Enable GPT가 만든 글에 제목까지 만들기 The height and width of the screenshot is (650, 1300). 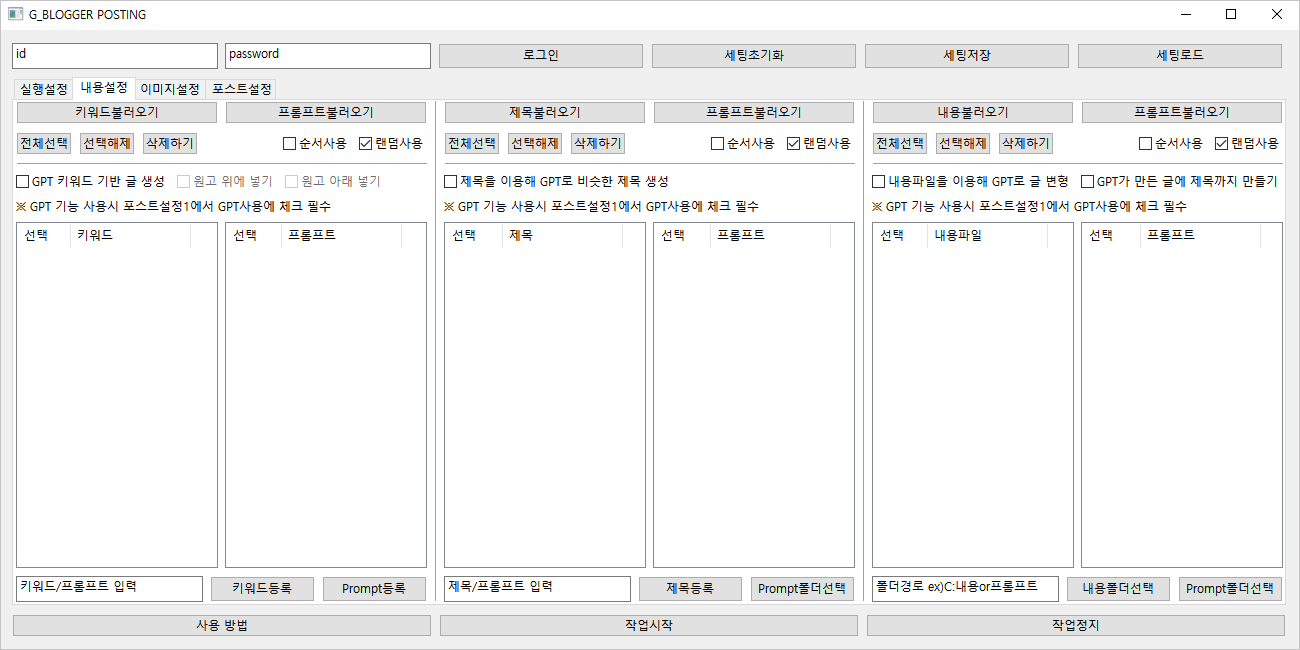[x=1087, y=182]
